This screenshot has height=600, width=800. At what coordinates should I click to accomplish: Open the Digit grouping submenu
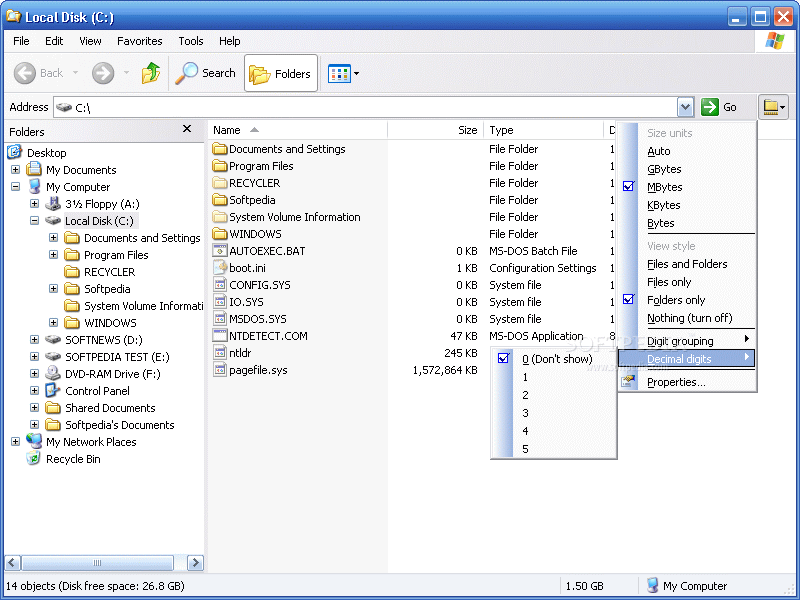coord(686,341)
